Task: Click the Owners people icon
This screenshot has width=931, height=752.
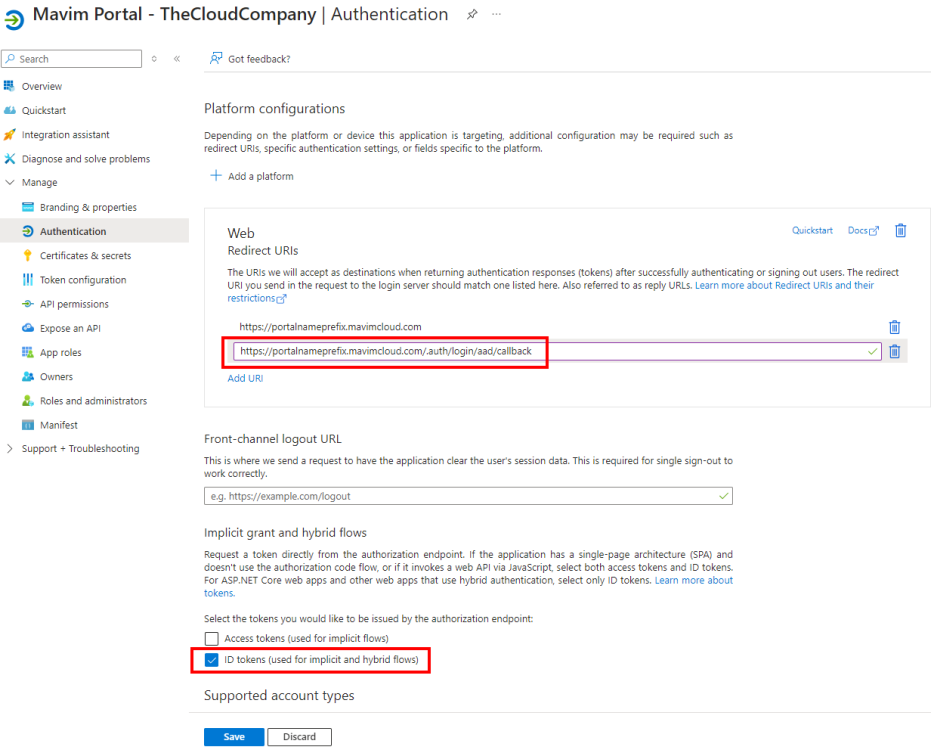Action: (x=28, y=376)
